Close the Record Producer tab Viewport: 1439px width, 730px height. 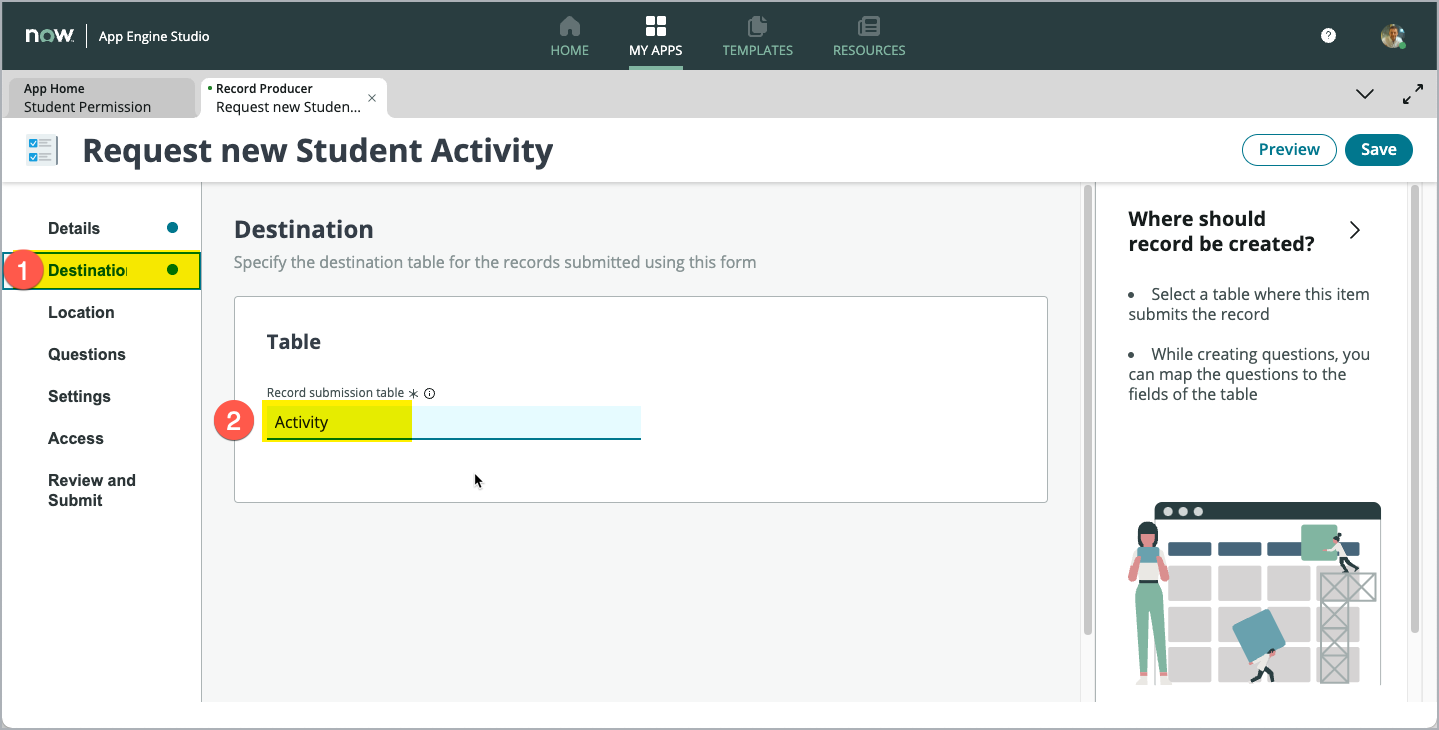372,98
